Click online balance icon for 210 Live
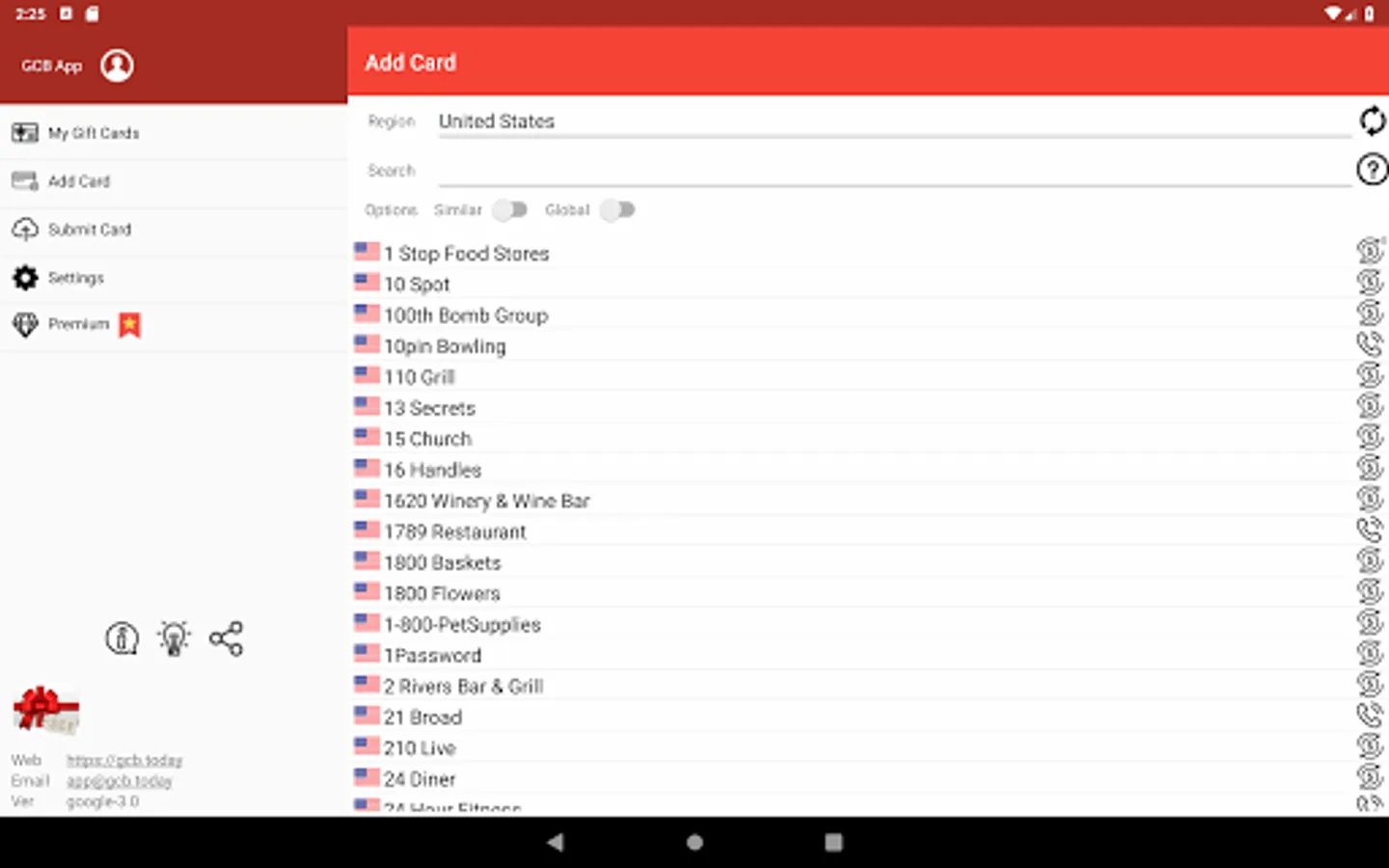1389x868 pixels. [1370, 746]
